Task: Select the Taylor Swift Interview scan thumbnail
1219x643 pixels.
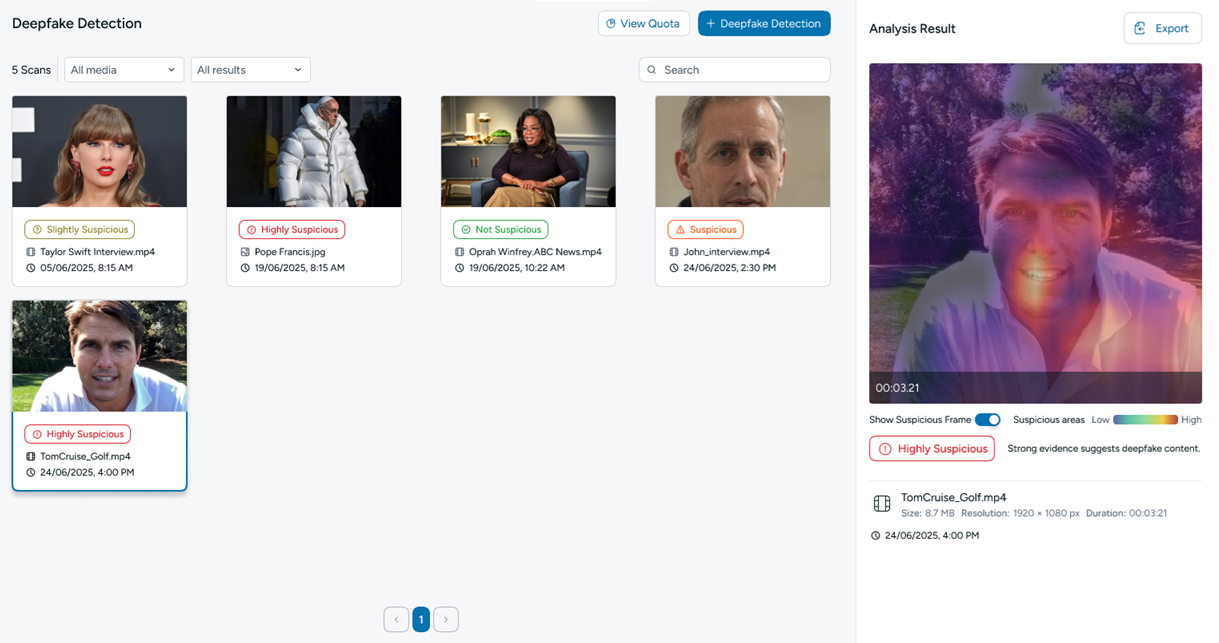Action: click(x=99, y=151)
